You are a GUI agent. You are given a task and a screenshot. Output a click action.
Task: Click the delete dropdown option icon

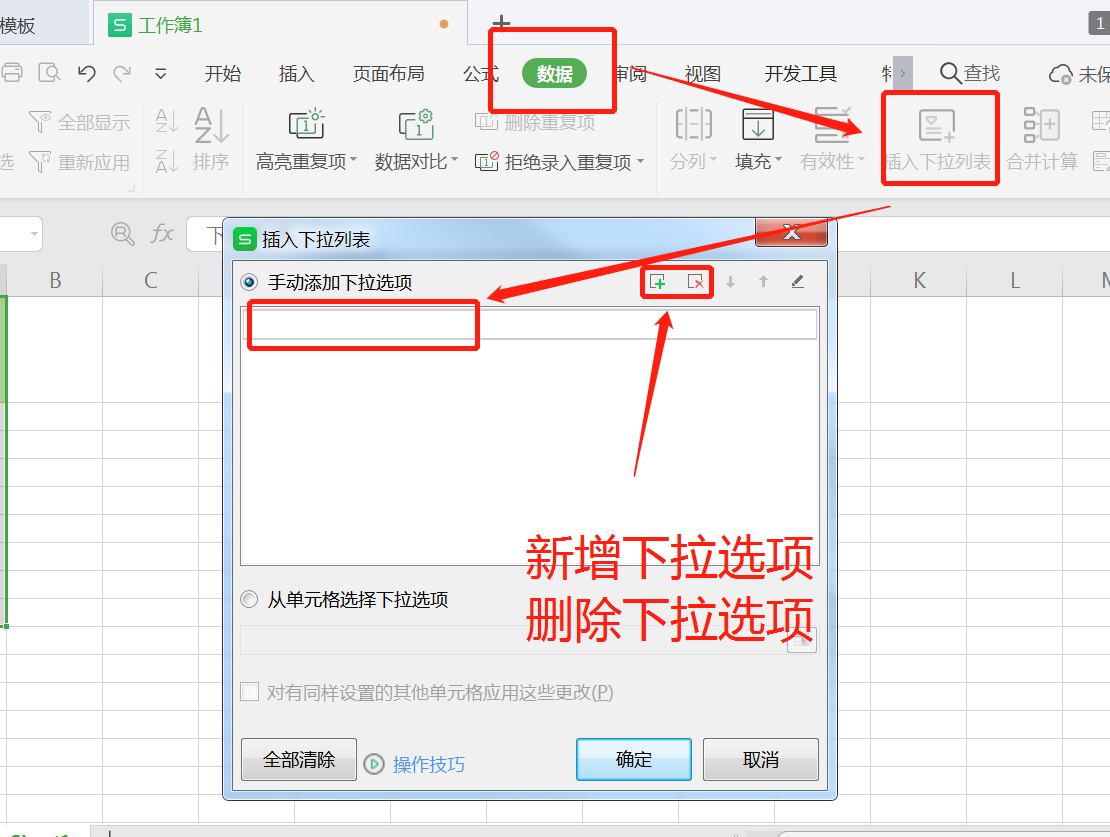click(x=696, y=282)
